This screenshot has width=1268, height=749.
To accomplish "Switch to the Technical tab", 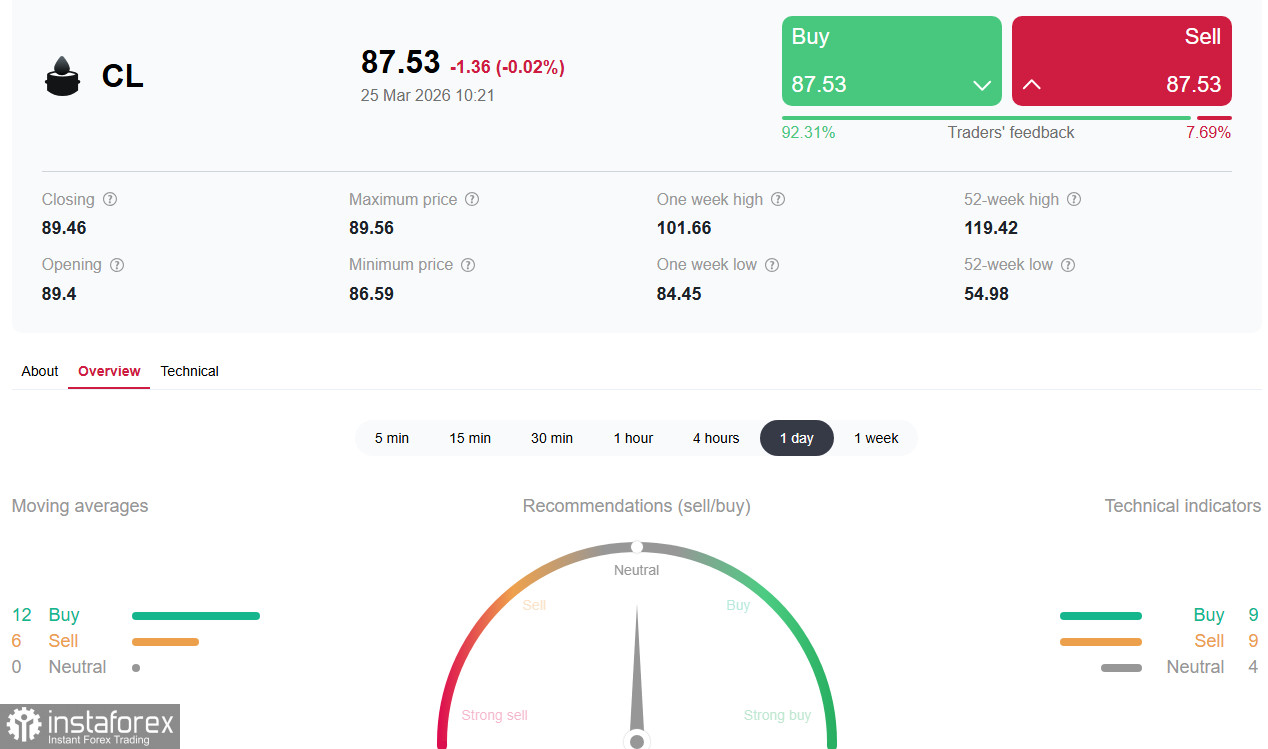I will tap(189, 371).
